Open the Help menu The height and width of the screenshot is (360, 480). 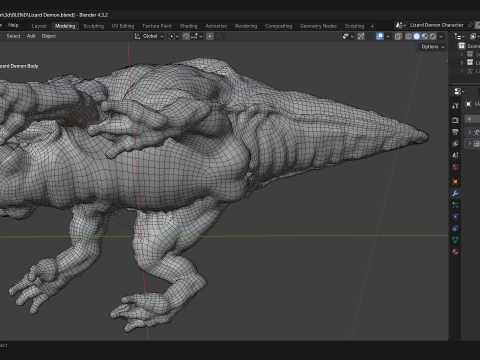click(x=13, y=25)
